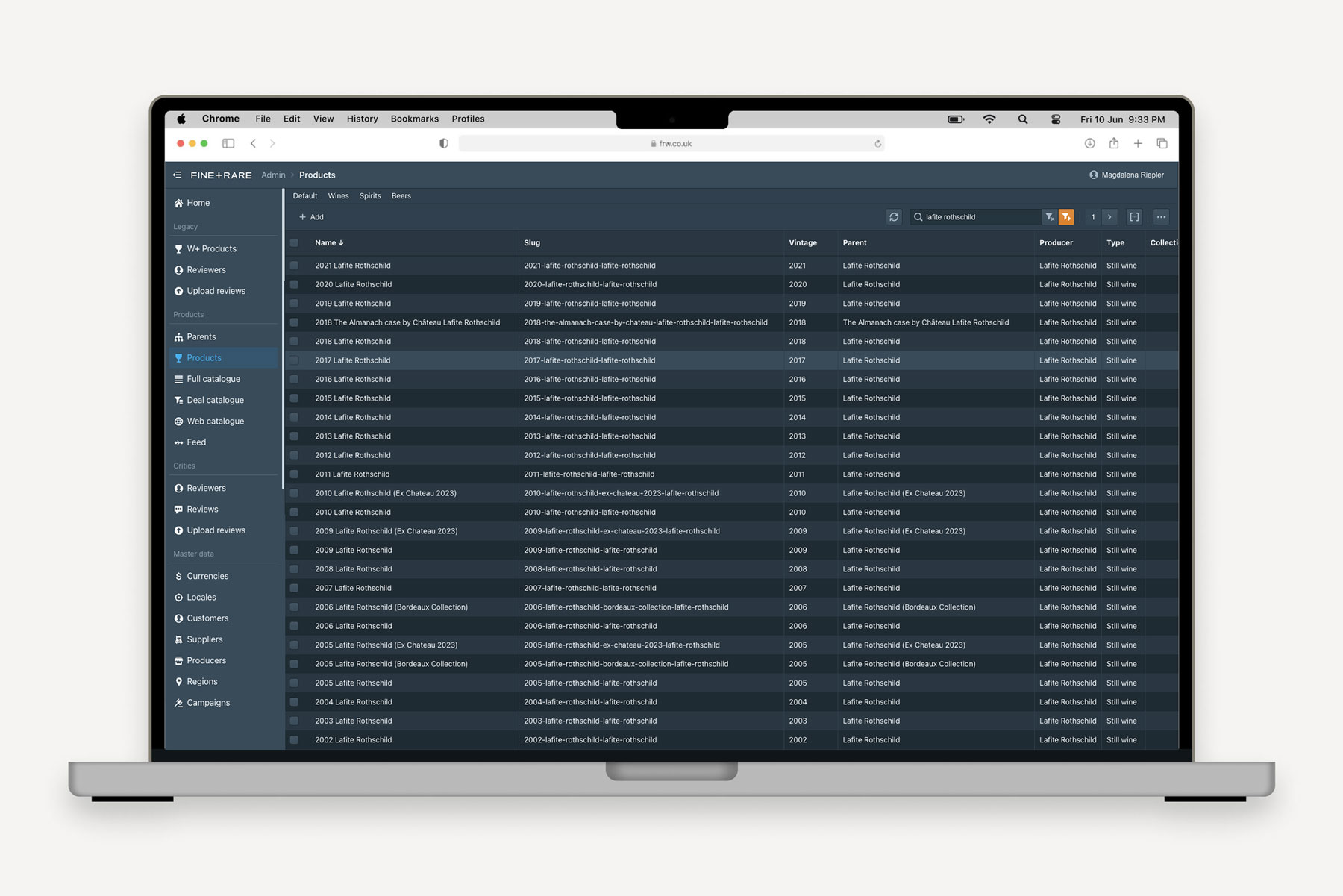Check the box for 2016 Lafite Rothschild
The image size is (1343, 896).
(294, 380)
